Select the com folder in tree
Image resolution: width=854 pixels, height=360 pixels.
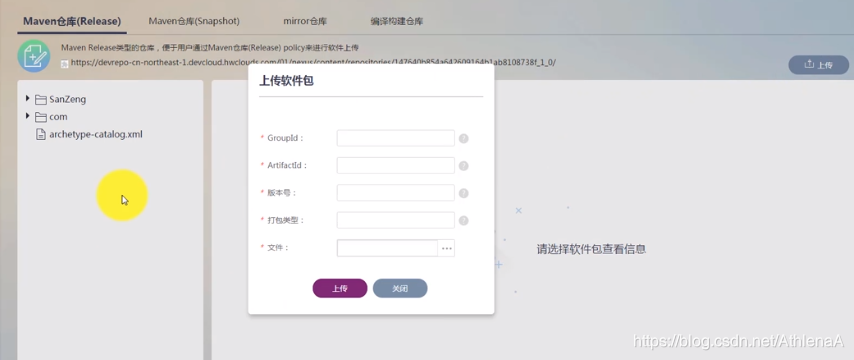pos(58,117)
